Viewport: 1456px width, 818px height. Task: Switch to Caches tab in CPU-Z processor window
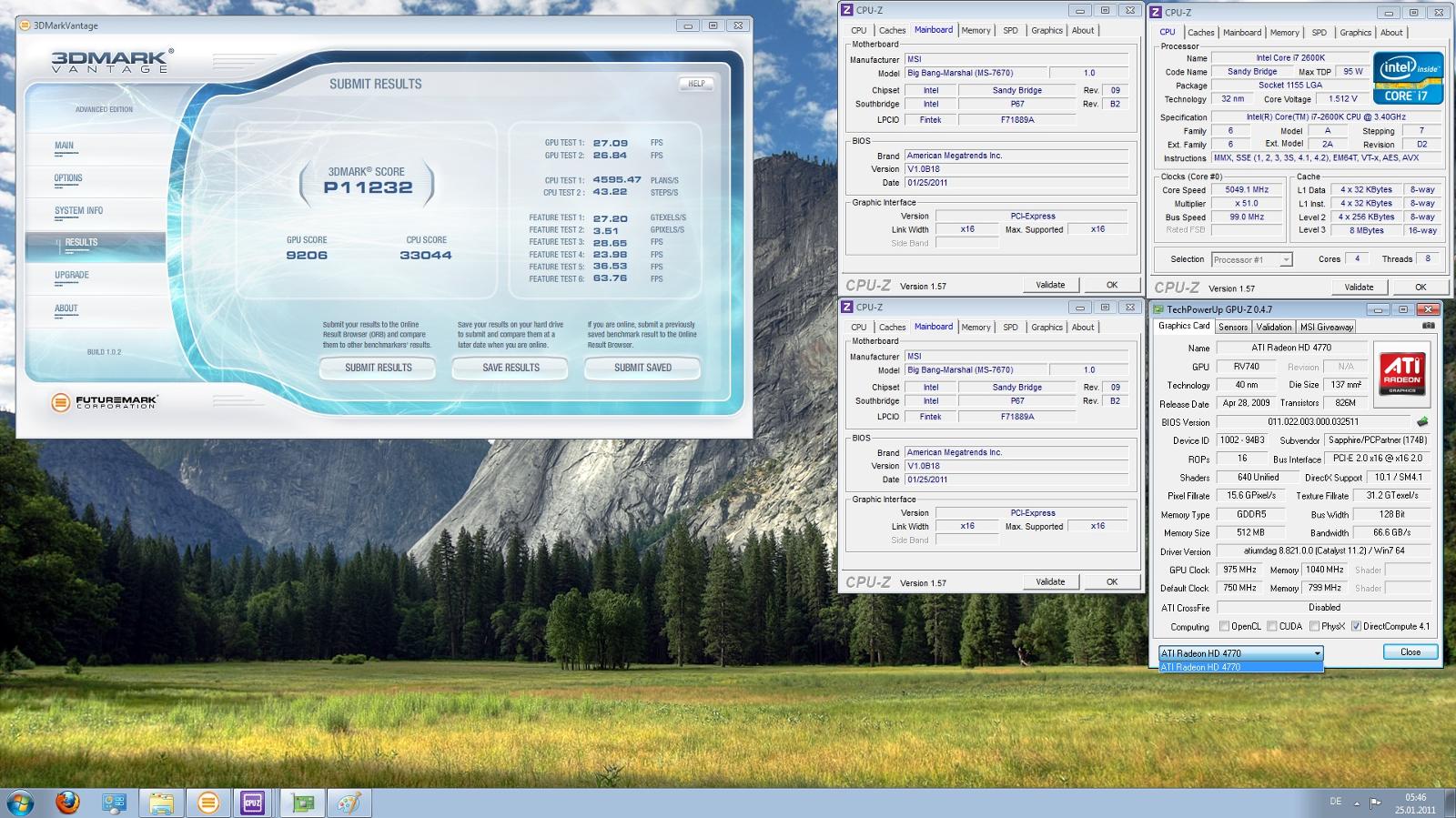click(x=1200, y=33)
